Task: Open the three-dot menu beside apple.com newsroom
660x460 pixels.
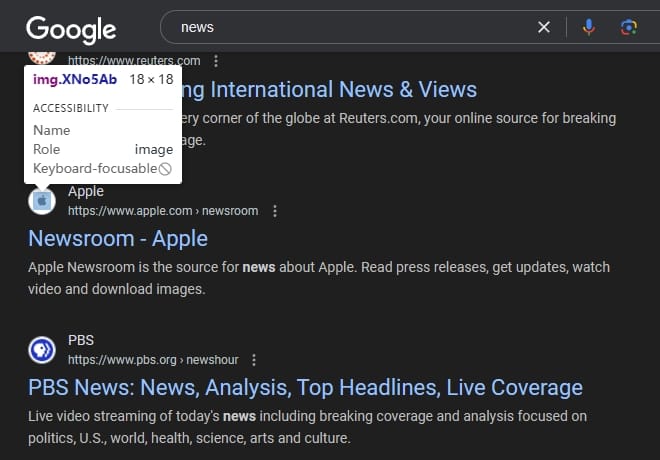Action: [x=275, y=211]
